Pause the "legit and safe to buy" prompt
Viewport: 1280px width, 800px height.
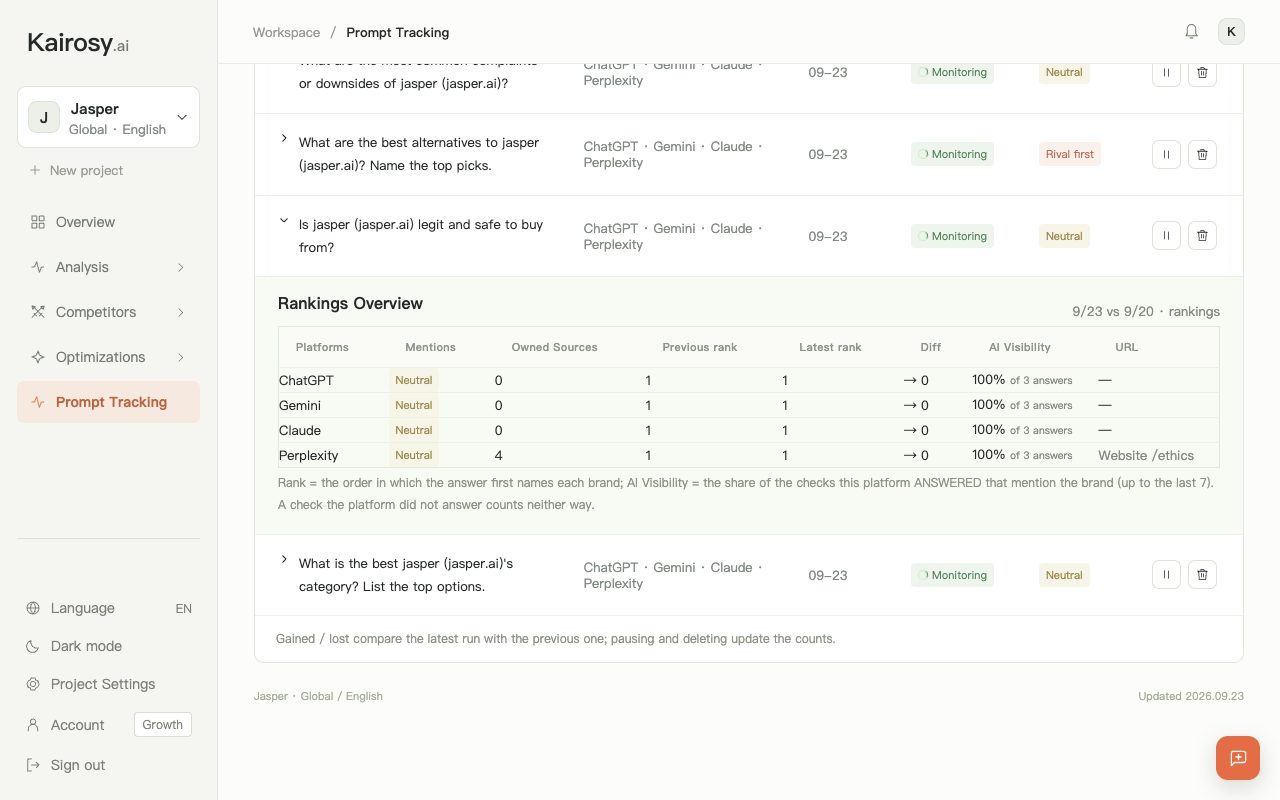(1166, 236)
